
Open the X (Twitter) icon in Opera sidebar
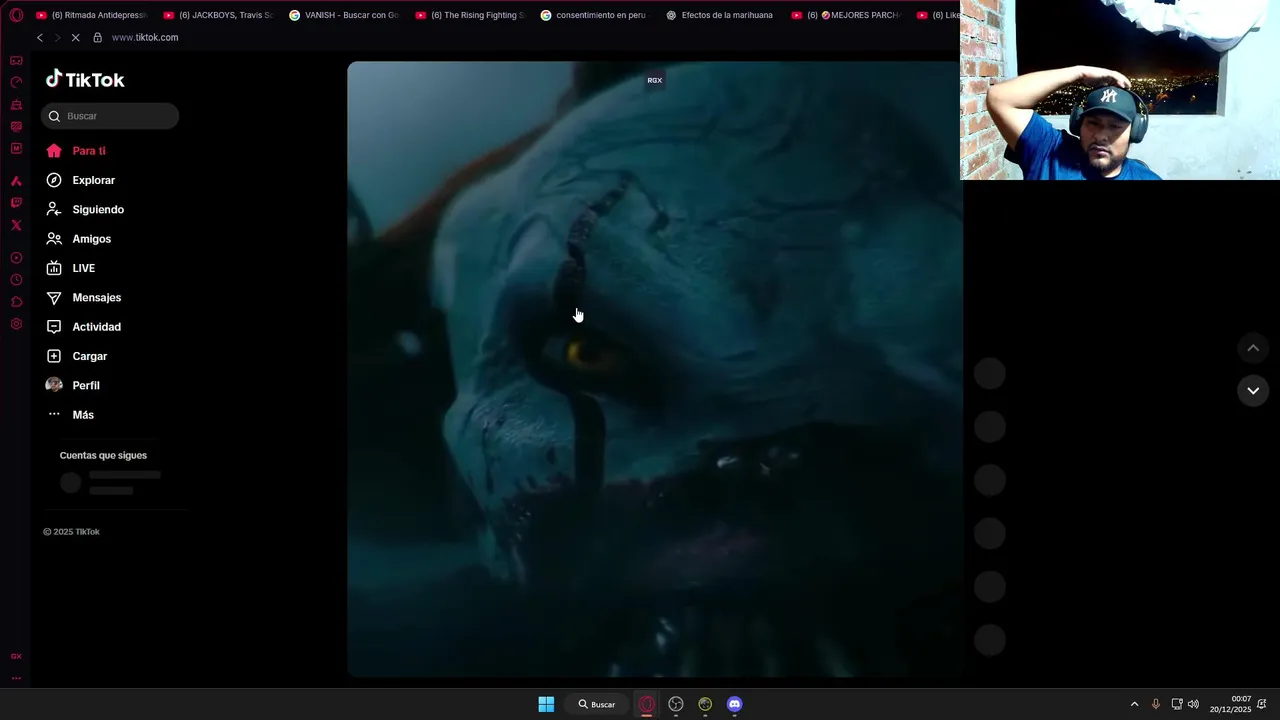16,225
